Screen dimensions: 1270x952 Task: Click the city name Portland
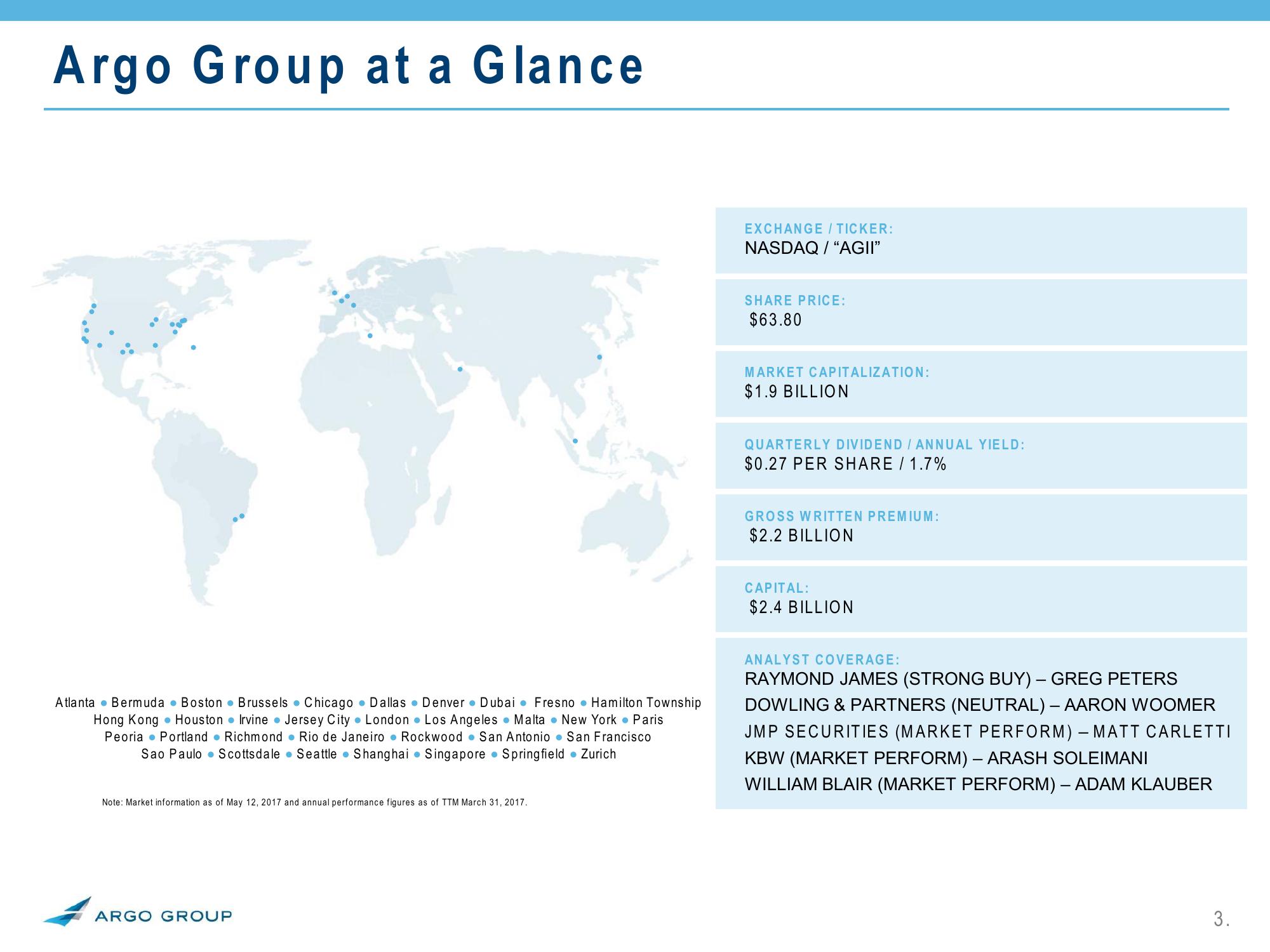pos(184,737)
